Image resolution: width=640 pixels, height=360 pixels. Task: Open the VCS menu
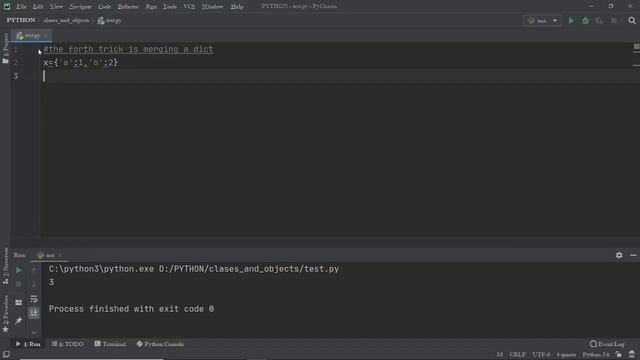point(189,7)
